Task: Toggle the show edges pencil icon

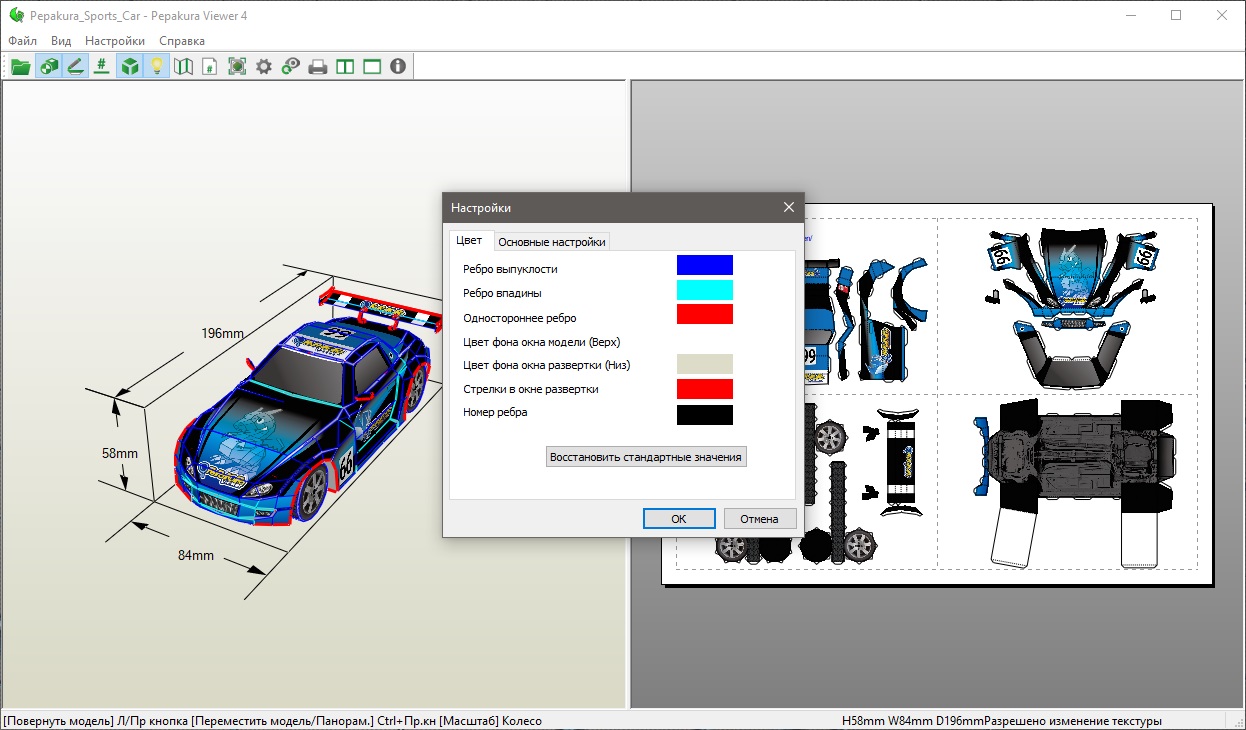Action: pos(75,67)
